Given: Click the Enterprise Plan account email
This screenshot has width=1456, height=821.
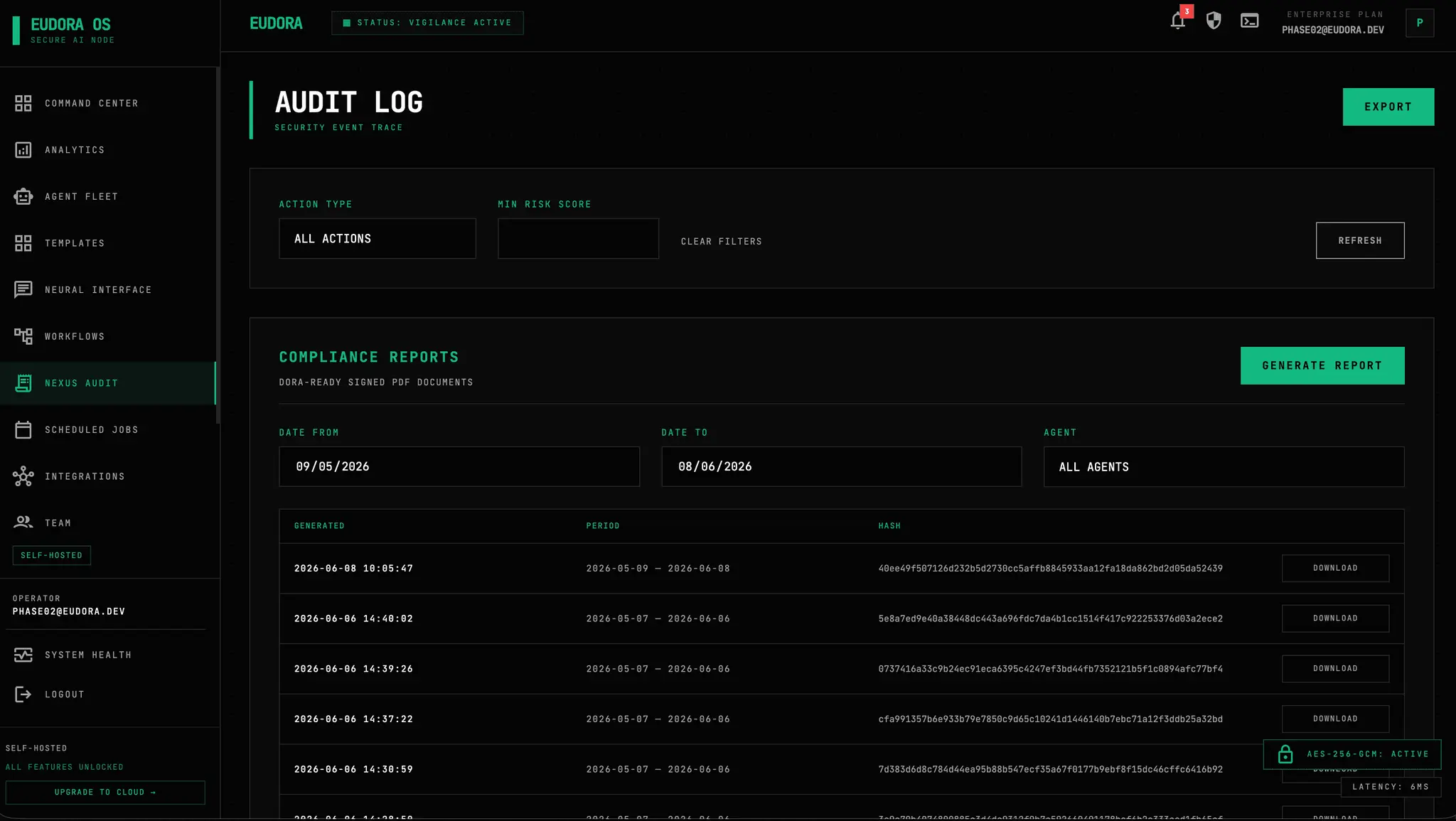Looking at the screenshot, I should tap(1333, 30).
